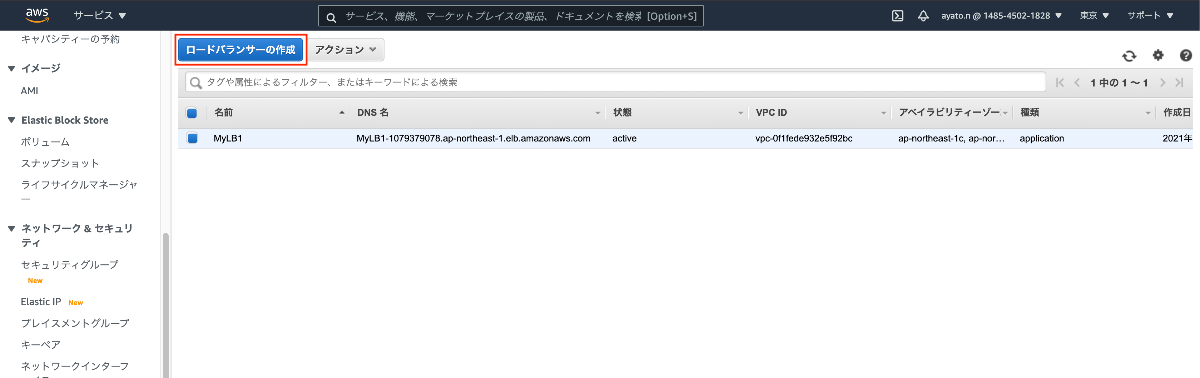Click ロードバランサーの作成 button
The image size is (1200, 378).
click(241, 49)
